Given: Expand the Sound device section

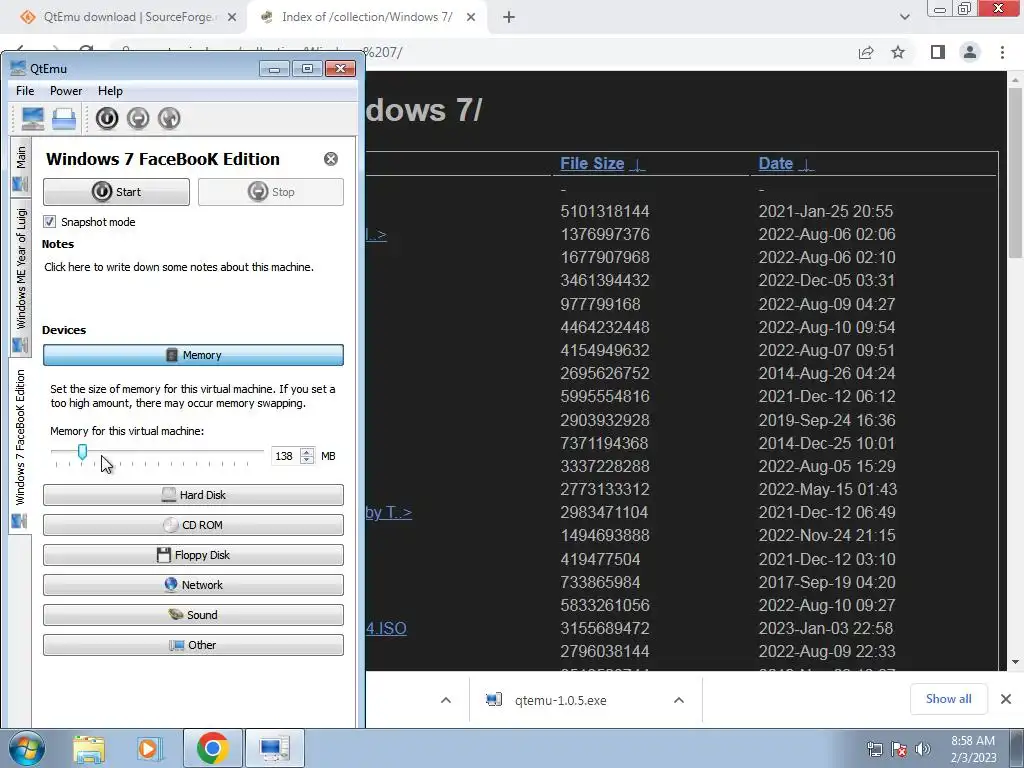Looking at the screenshot, I should 193,615.
